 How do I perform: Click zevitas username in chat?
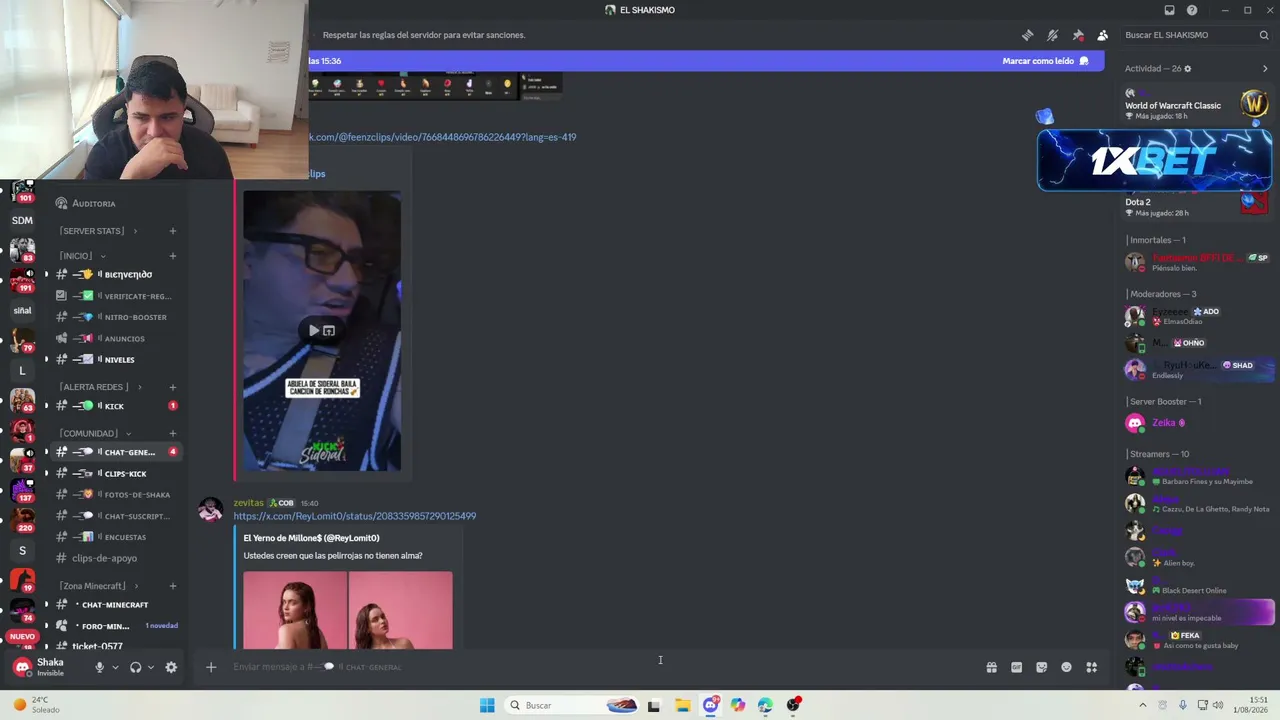[249, 503]
